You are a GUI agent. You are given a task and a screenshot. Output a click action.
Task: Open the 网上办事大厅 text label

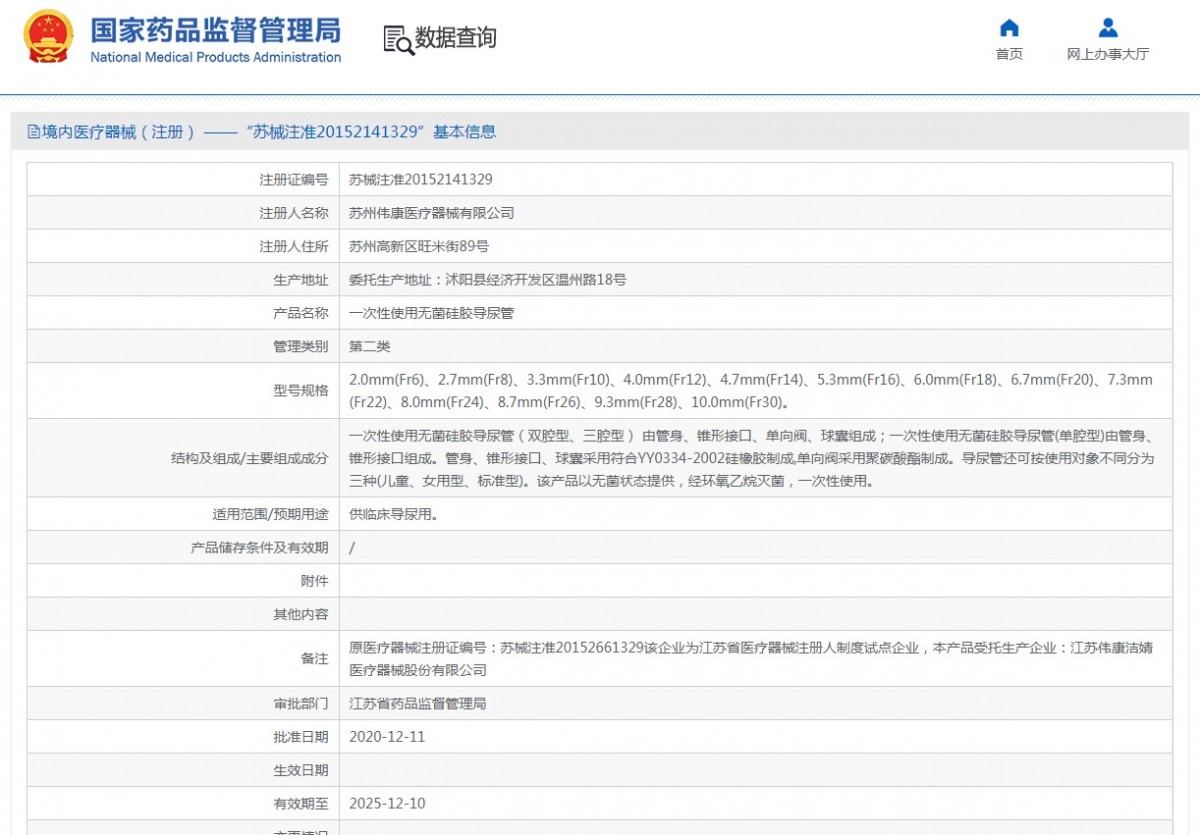coord(1107,55)
